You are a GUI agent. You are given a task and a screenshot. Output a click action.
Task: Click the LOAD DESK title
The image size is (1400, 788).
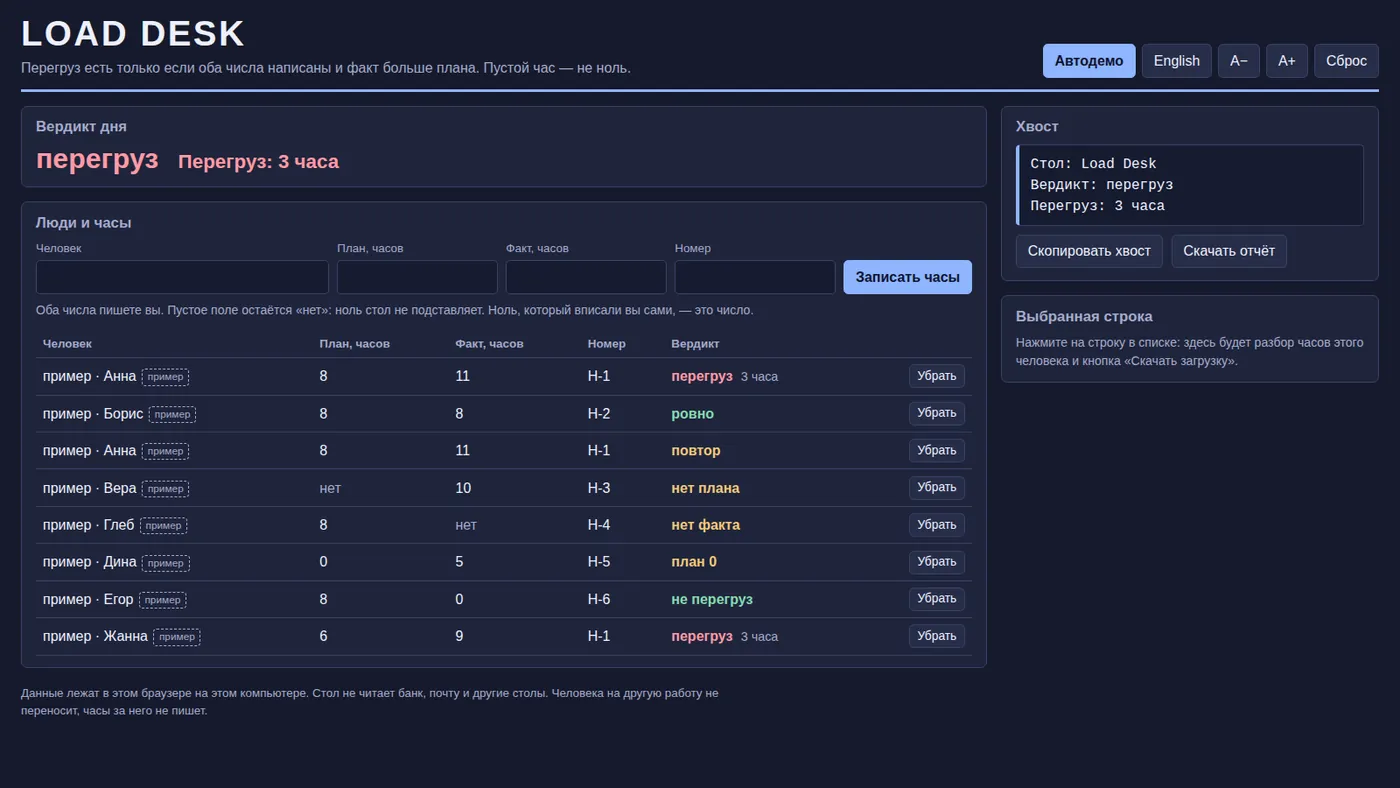pos(133,34)
